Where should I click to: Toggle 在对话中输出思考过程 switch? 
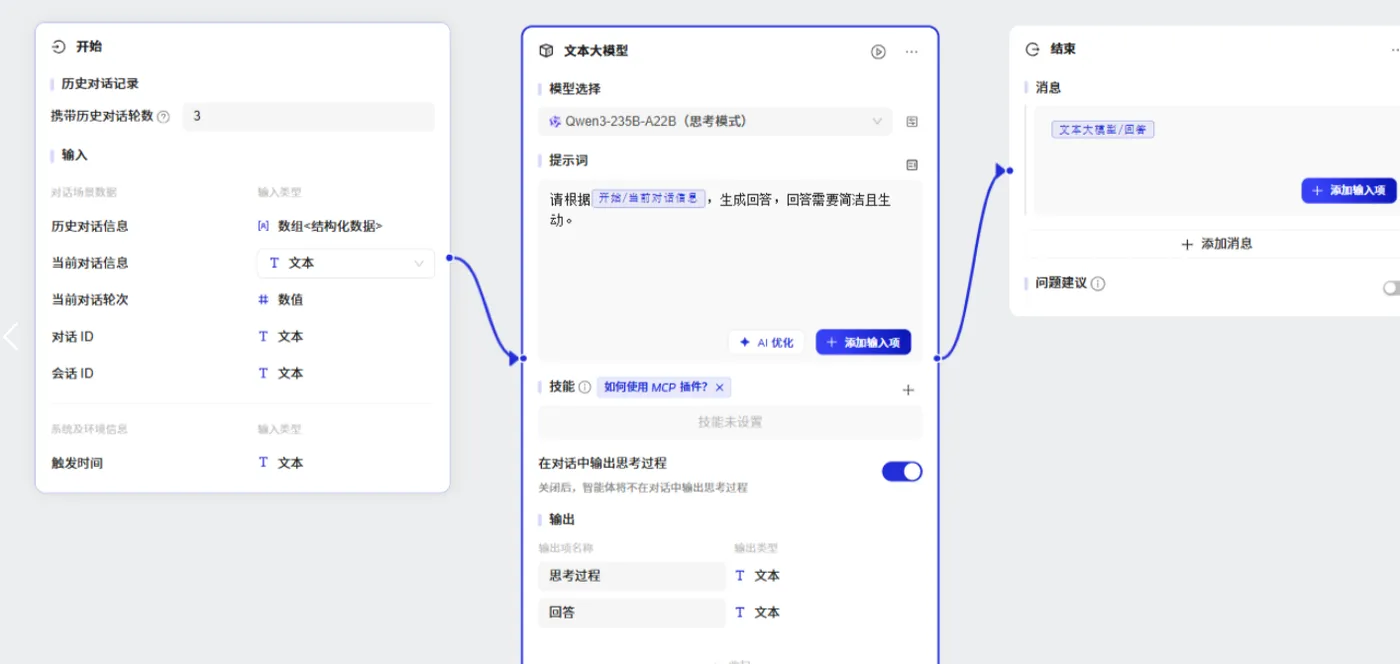902,471
